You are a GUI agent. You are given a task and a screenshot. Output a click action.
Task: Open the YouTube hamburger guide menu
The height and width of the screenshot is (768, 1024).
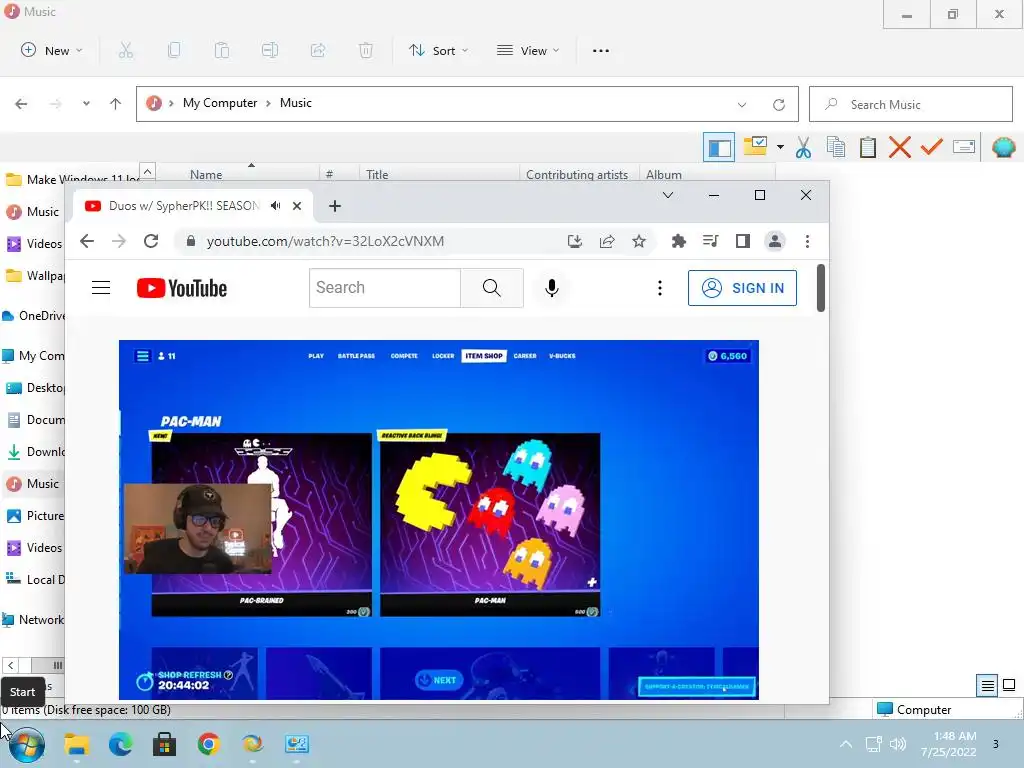pyautogui.click(x=101, y=287)
